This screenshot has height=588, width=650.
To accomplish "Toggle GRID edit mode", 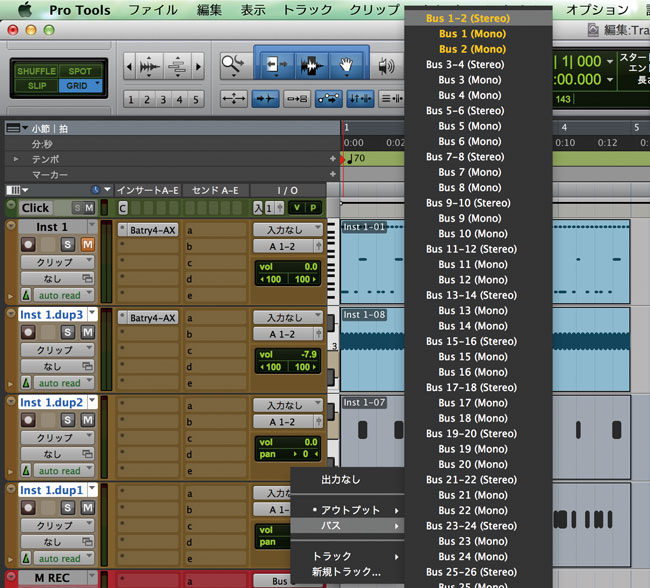I will click(x=80, y=86).
